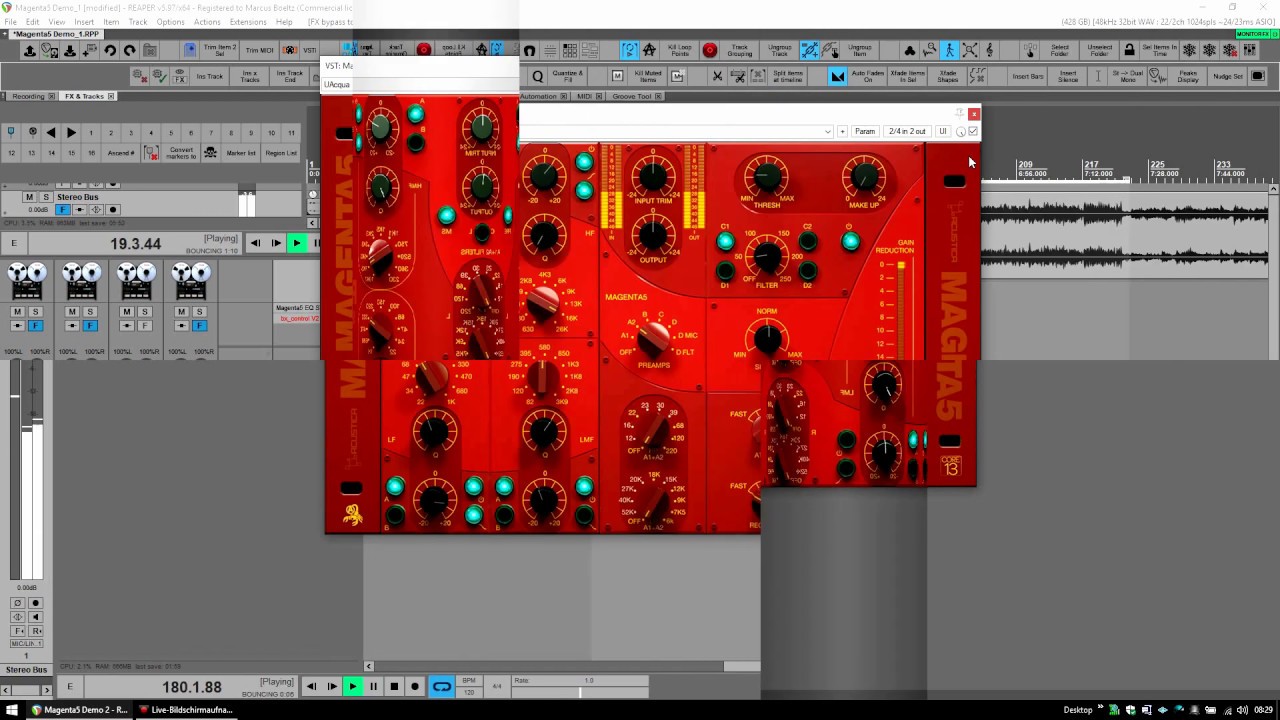
Task: Click the Insert Bars button
Action: click(x=1028, y=76)
